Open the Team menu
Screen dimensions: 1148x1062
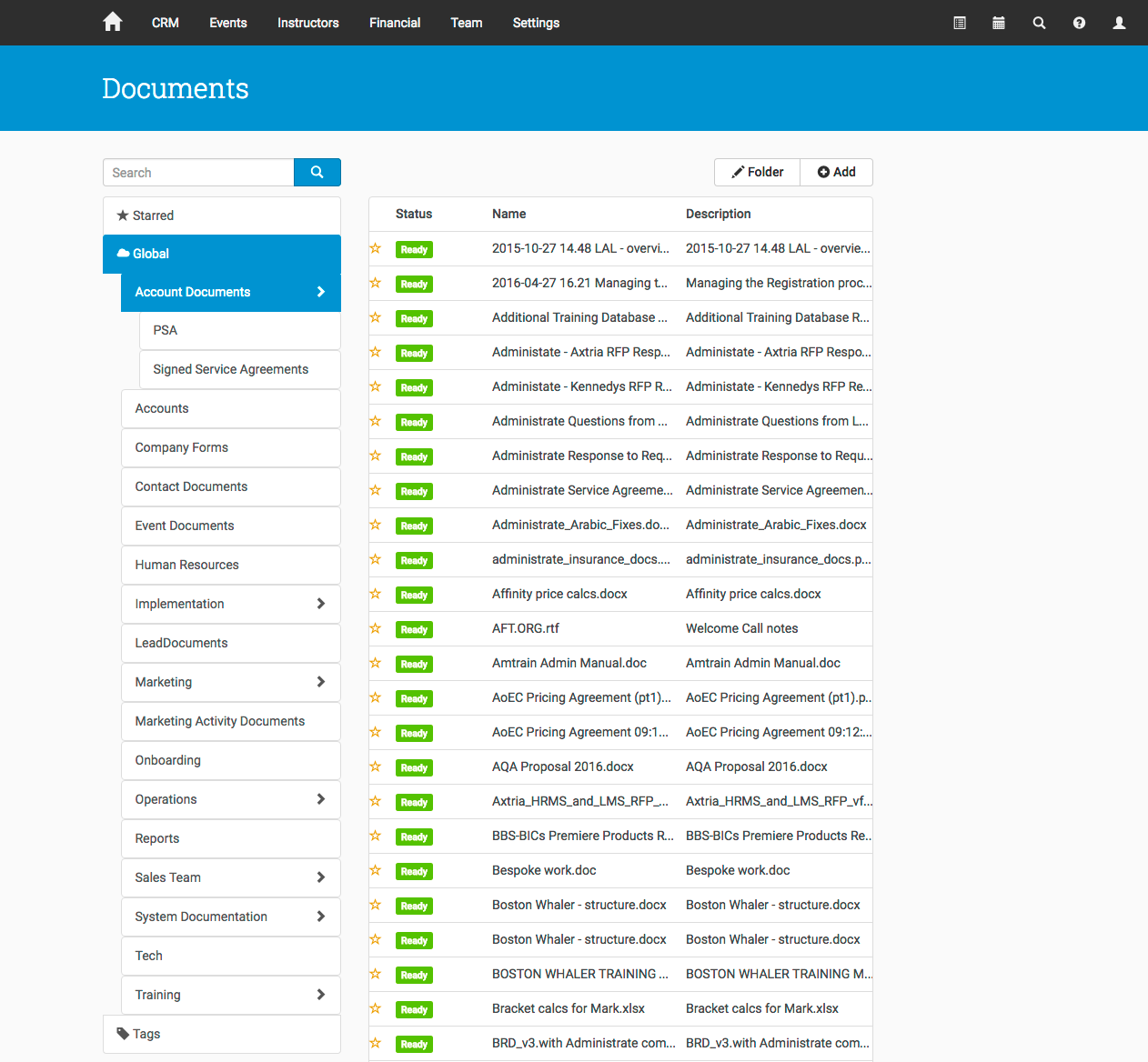(x=467, y=23)
